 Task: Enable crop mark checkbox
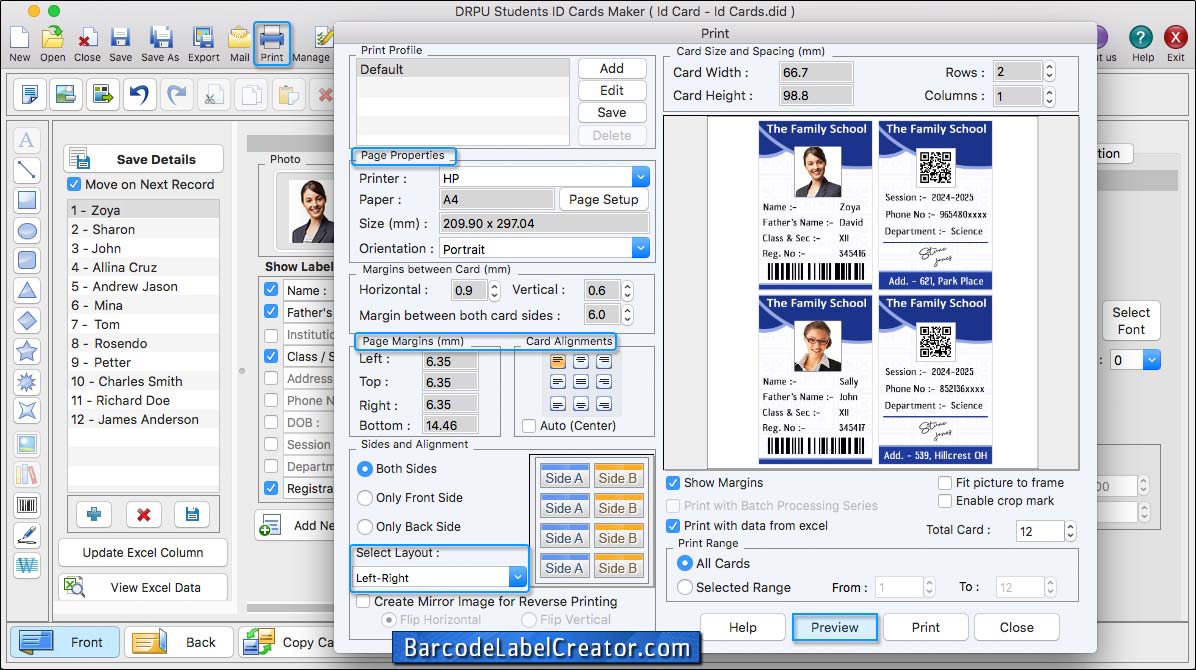(944, 501)
